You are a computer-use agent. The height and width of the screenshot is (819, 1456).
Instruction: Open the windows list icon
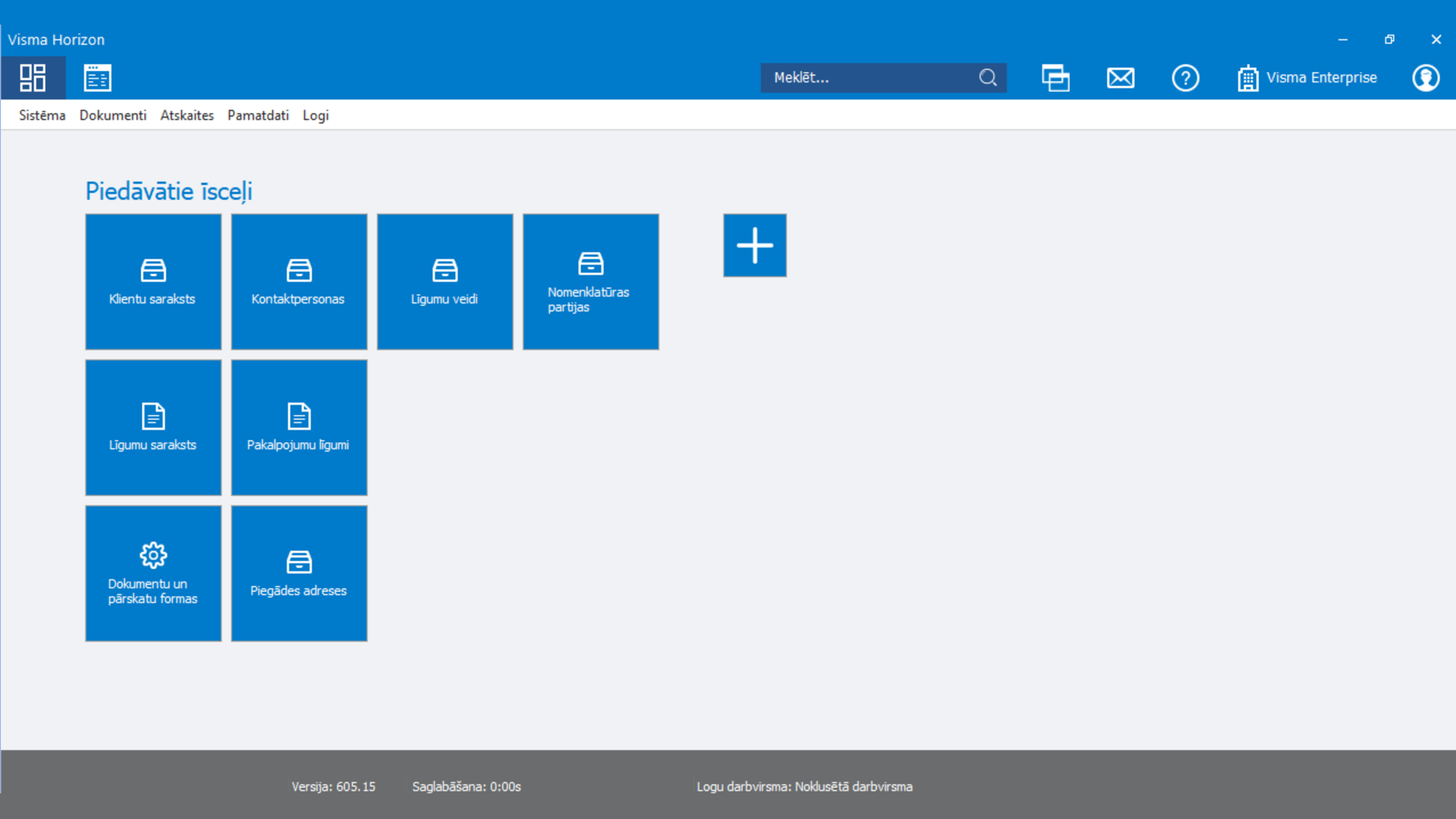pyautogui.click(x=1055, y=77)
